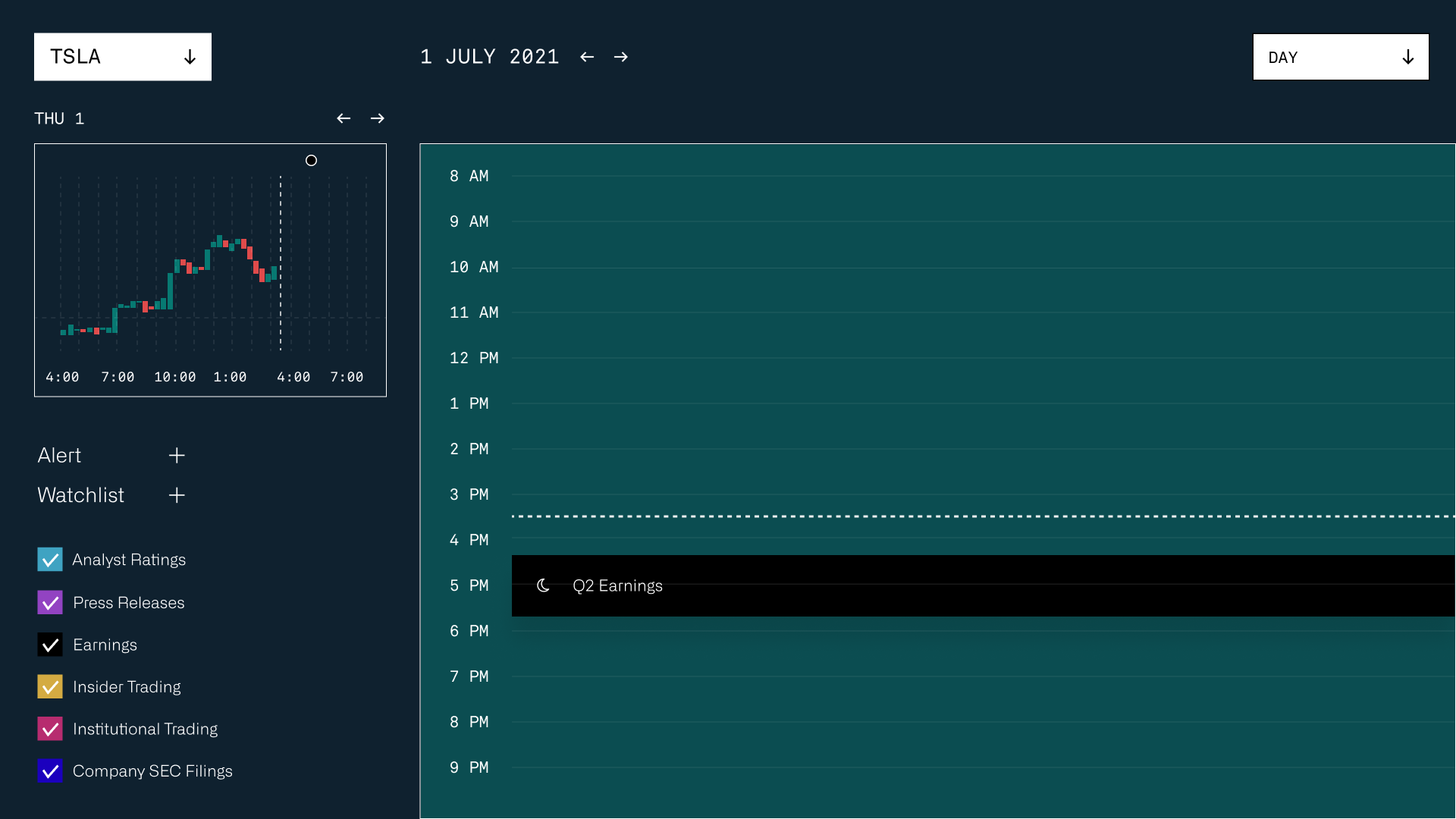Click the Analyst Ratings label text
The image size is (1456, 819).
tap(129, 560)
